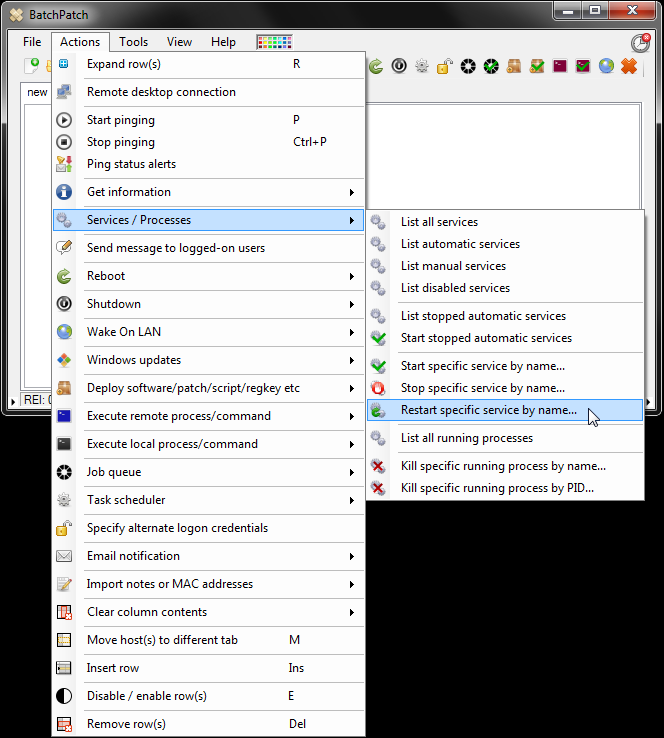The height and width of the screenshot is (738, 664).
Task: Expand the Job queue submenu arrow
Action: pyautogui.click(x=352, y=472)
